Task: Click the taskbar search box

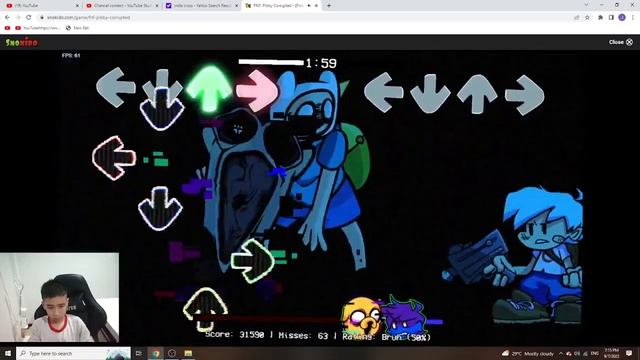Action: (x=73, y=353)
